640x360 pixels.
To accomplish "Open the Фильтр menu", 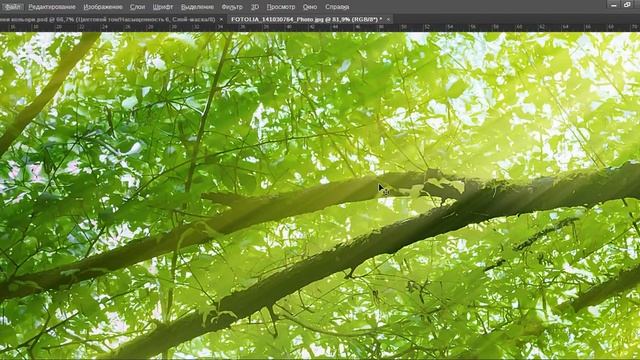I will coord(232,7).
